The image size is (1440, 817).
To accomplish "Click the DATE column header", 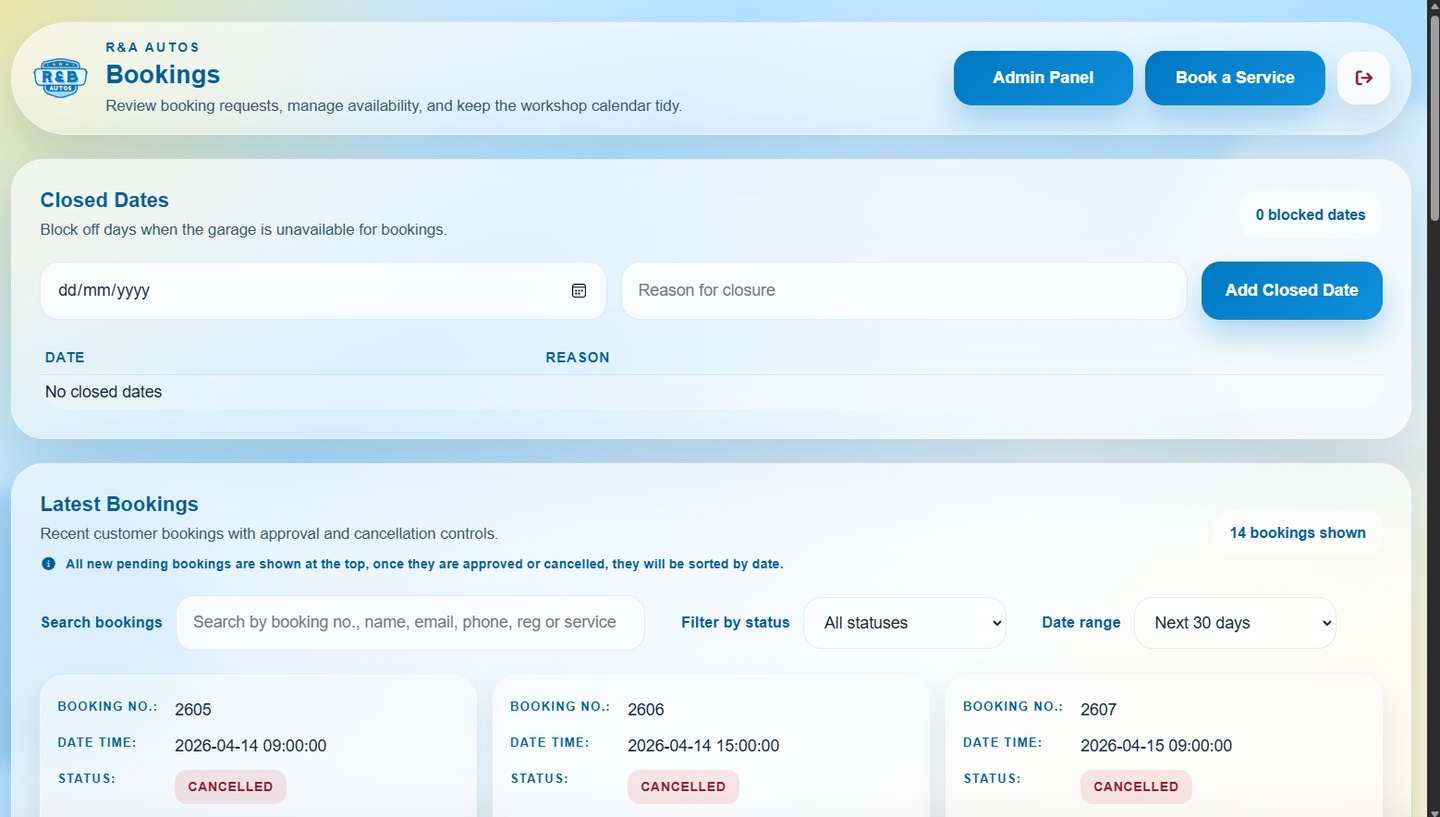I will coord(65,357).
